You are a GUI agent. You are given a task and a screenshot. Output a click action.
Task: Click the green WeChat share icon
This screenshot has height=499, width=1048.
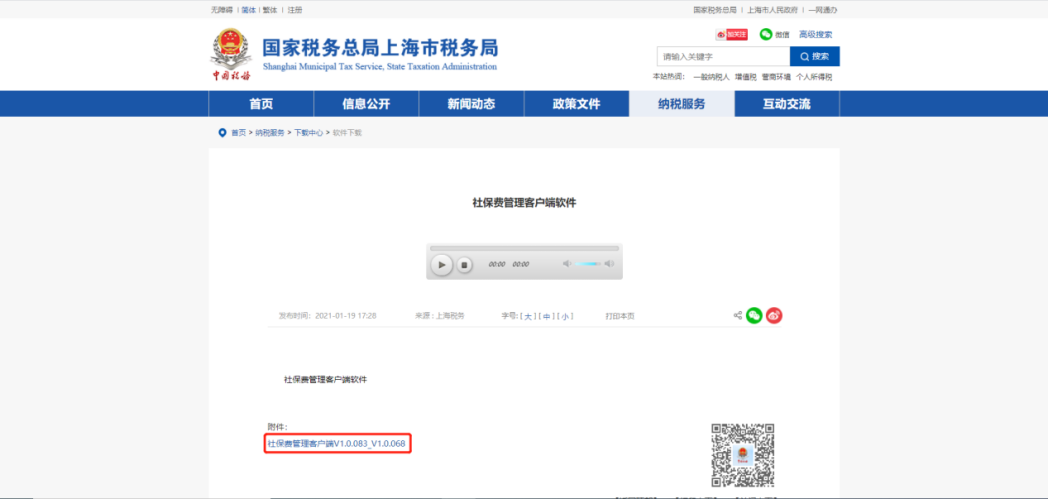coord(754,316)
